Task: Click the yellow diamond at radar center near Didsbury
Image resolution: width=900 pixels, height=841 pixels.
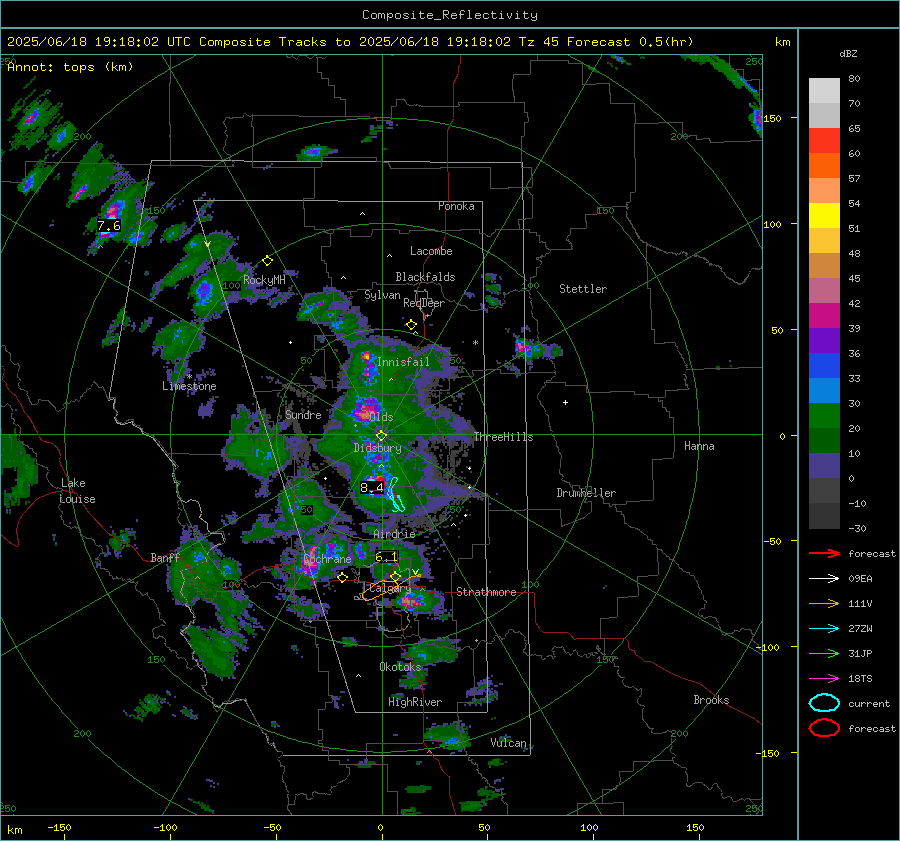Action: tap(381, 436)
